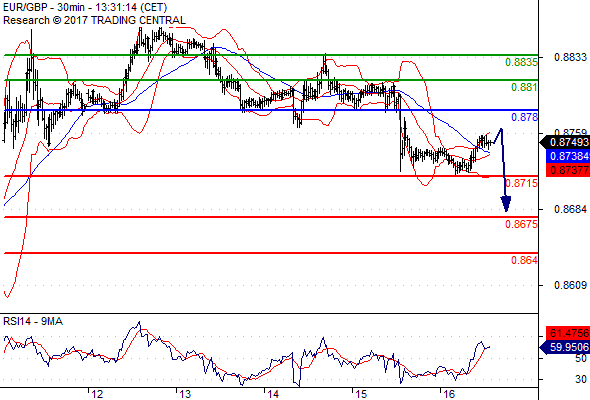The image size is (590, 400).
Task: Click the 0.8609 price axis value
Action: point(570,285)
